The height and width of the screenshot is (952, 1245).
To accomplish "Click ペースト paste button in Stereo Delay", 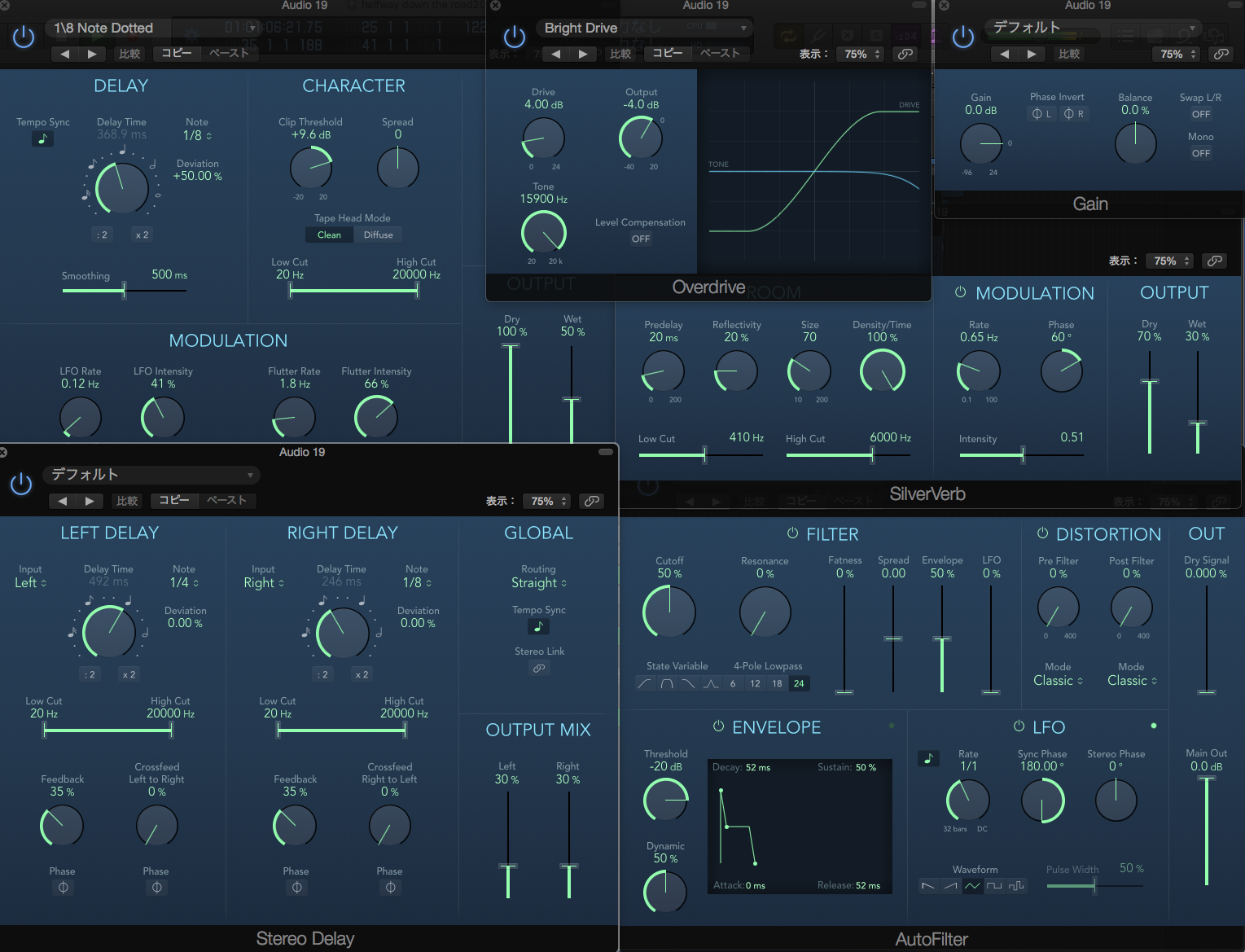I will (226, 501).
